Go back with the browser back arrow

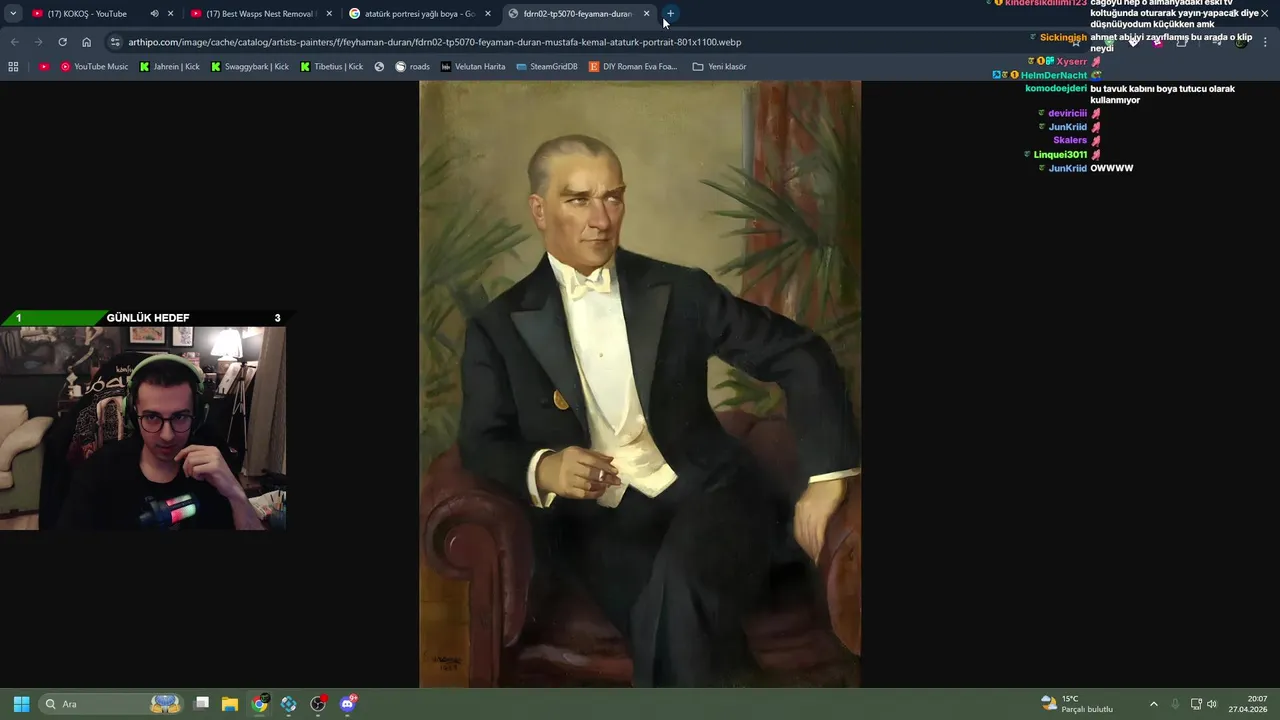tap(14, 42)
